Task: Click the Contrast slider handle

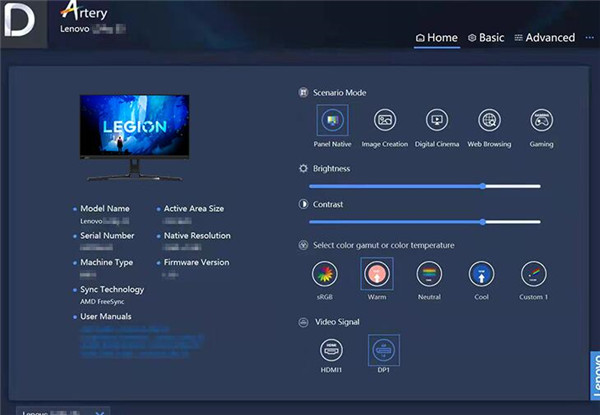Action: pyautogui.click(x=483, y=222)
